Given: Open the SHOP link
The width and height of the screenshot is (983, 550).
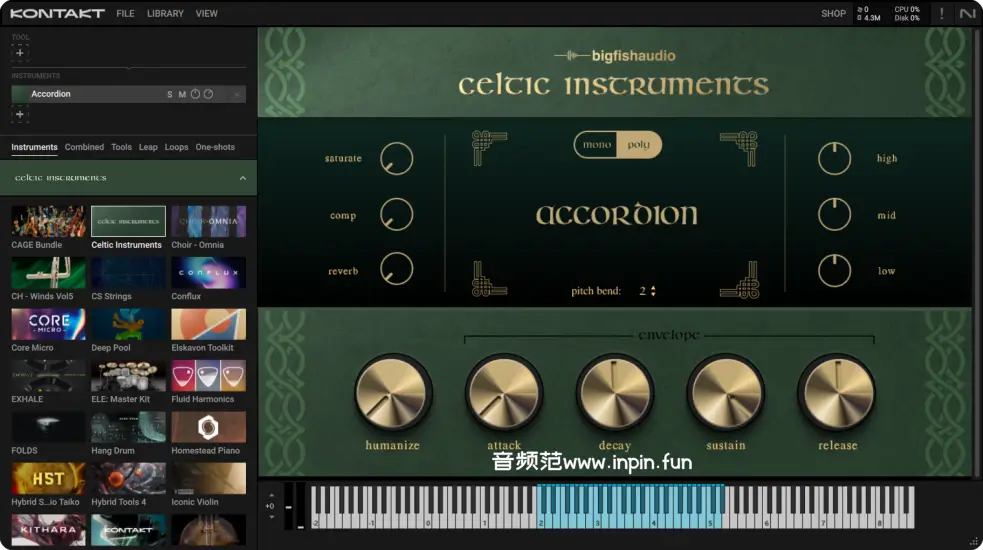Looking at the screenshot, I should [x=833, y=13].
